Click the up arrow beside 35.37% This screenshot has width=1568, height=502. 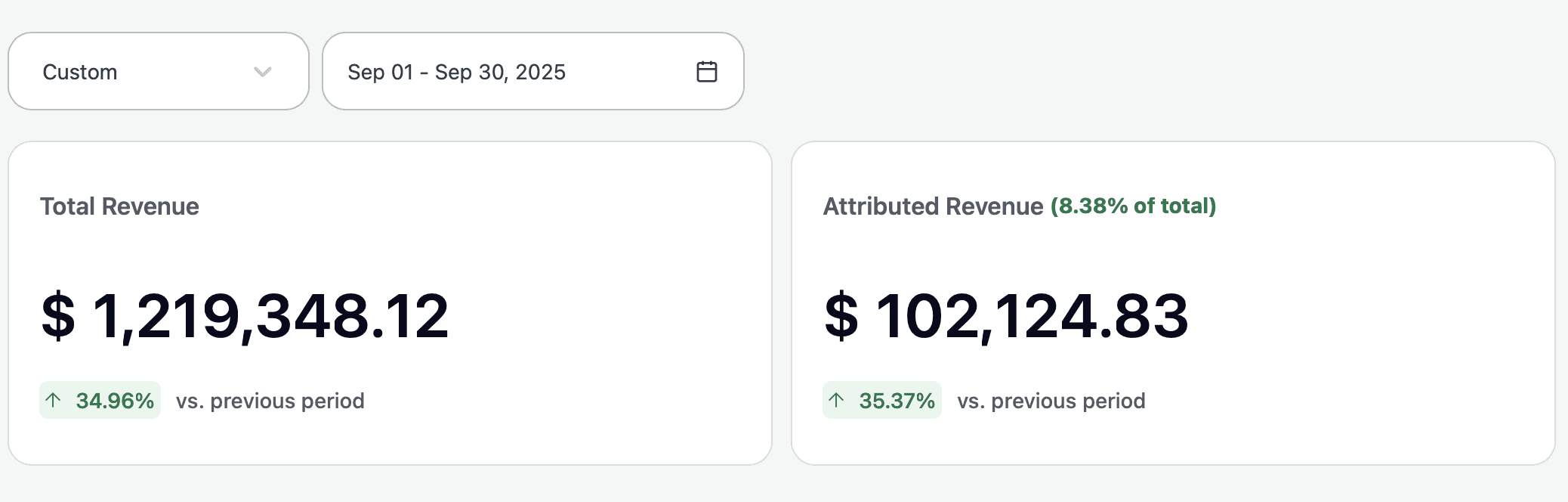836,400
